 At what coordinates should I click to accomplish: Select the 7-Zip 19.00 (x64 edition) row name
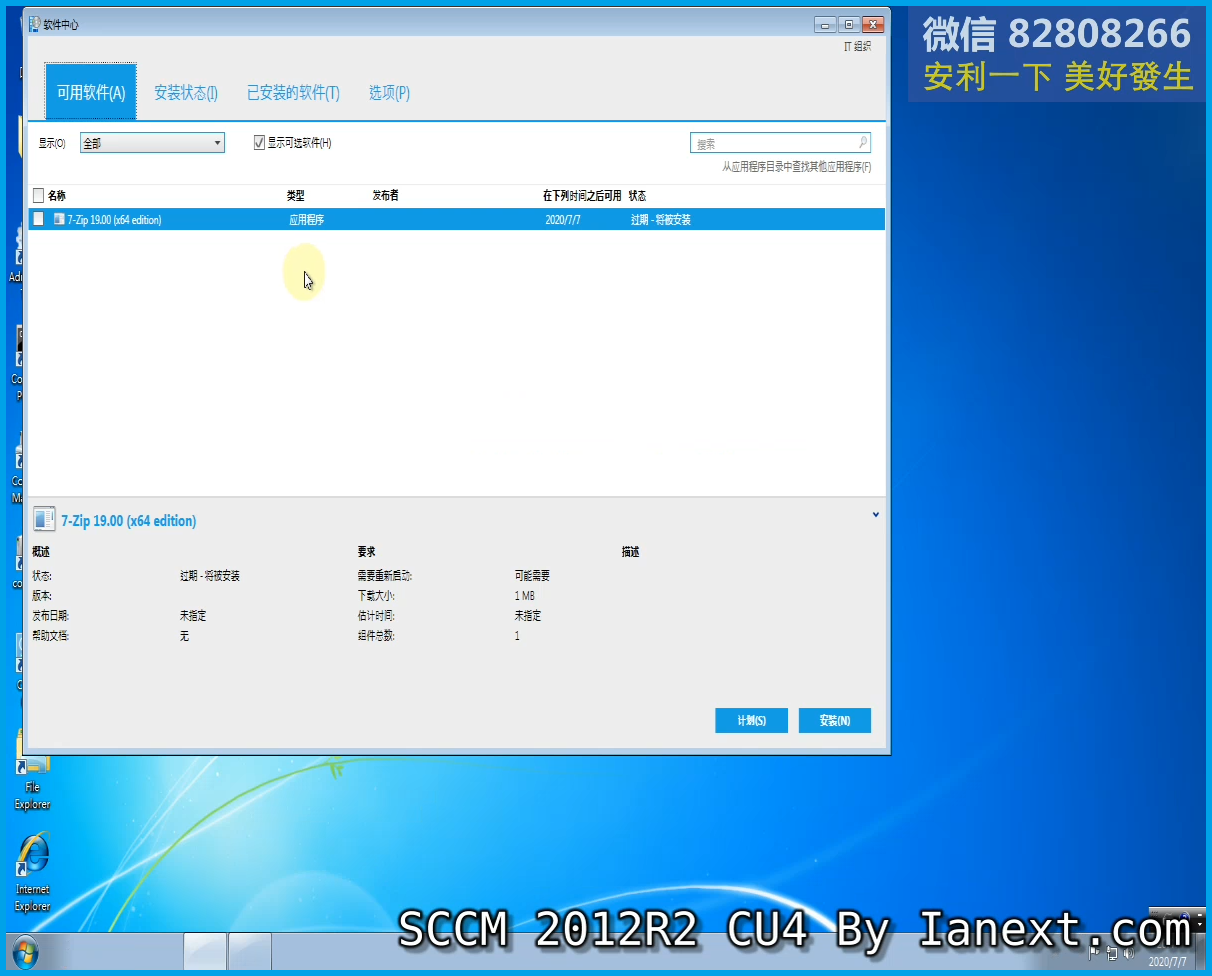point(115,220)
